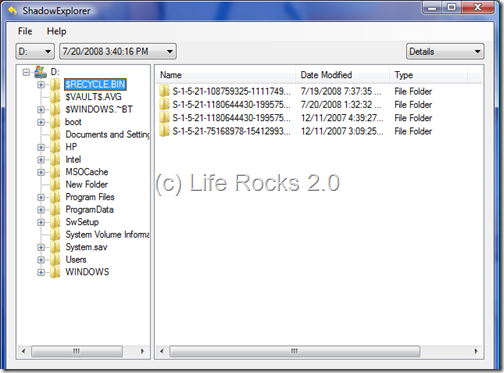Image resolution: width=504 pixels, height=373 pixels.
Task: Click the WINDOWS folder icon
Action: click(x=55, y=272)
